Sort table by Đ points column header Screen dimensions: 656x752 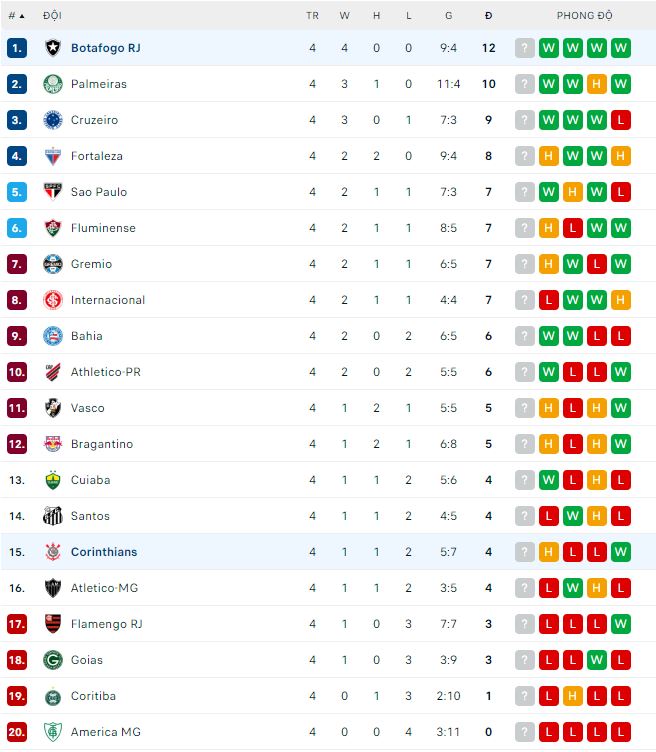coord(488,16)
